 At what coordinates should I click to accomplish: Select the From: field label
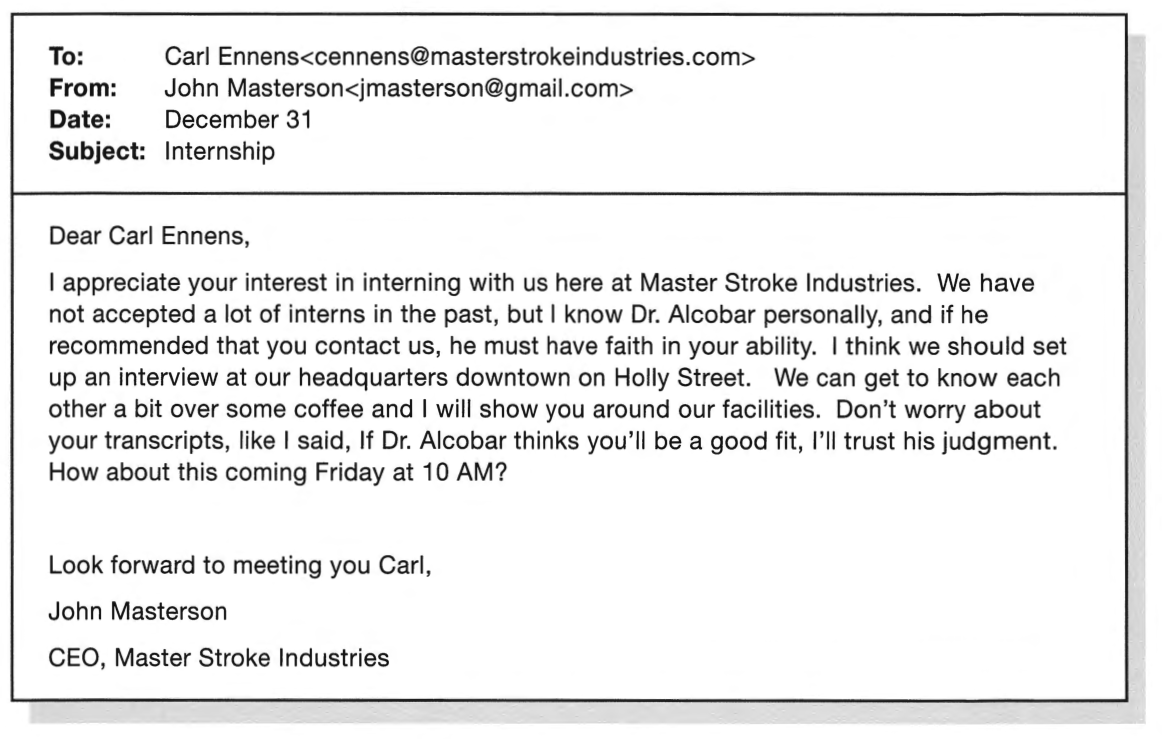(x=82, y=89)
